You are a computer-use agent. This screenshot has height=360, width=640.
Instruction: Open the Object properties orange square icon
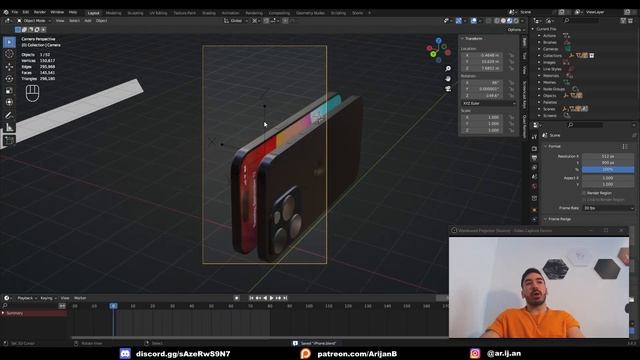point(534,210)
